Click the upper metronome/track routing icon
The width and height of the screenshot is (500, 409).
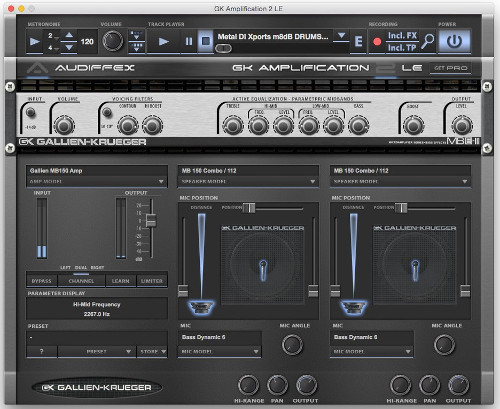(x=136, y=35)
